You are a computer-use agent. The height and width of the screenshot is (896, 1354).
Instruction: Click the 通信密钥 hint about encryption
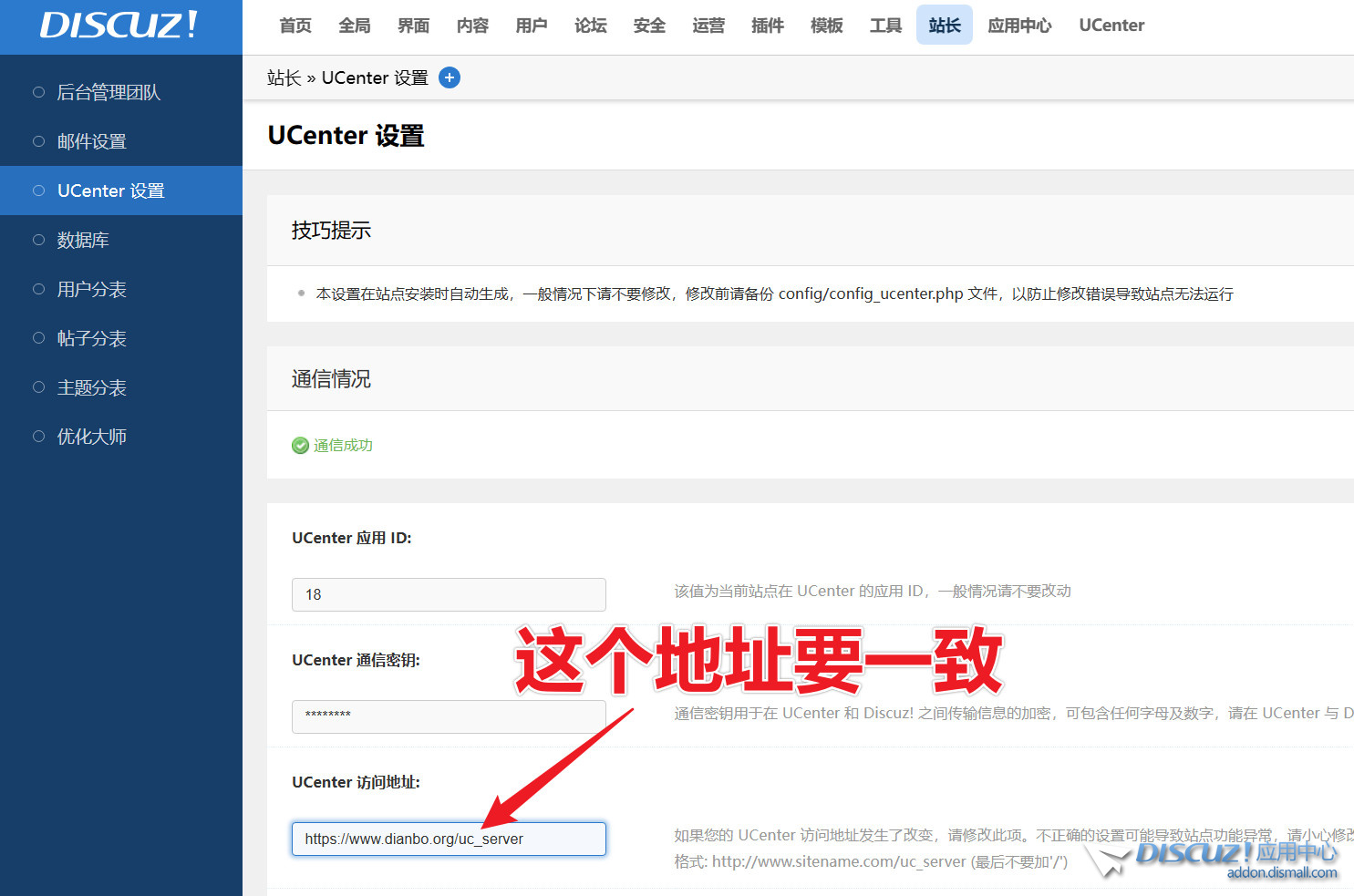(x=1014, y=713)
